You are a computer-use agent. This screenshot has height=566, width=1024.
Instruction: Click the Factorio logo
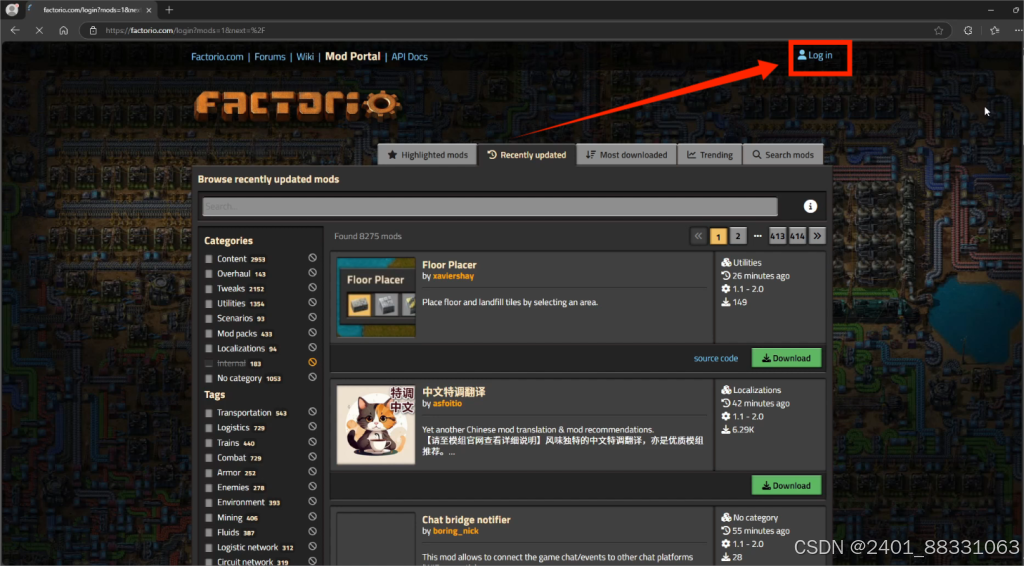(297, 105)
